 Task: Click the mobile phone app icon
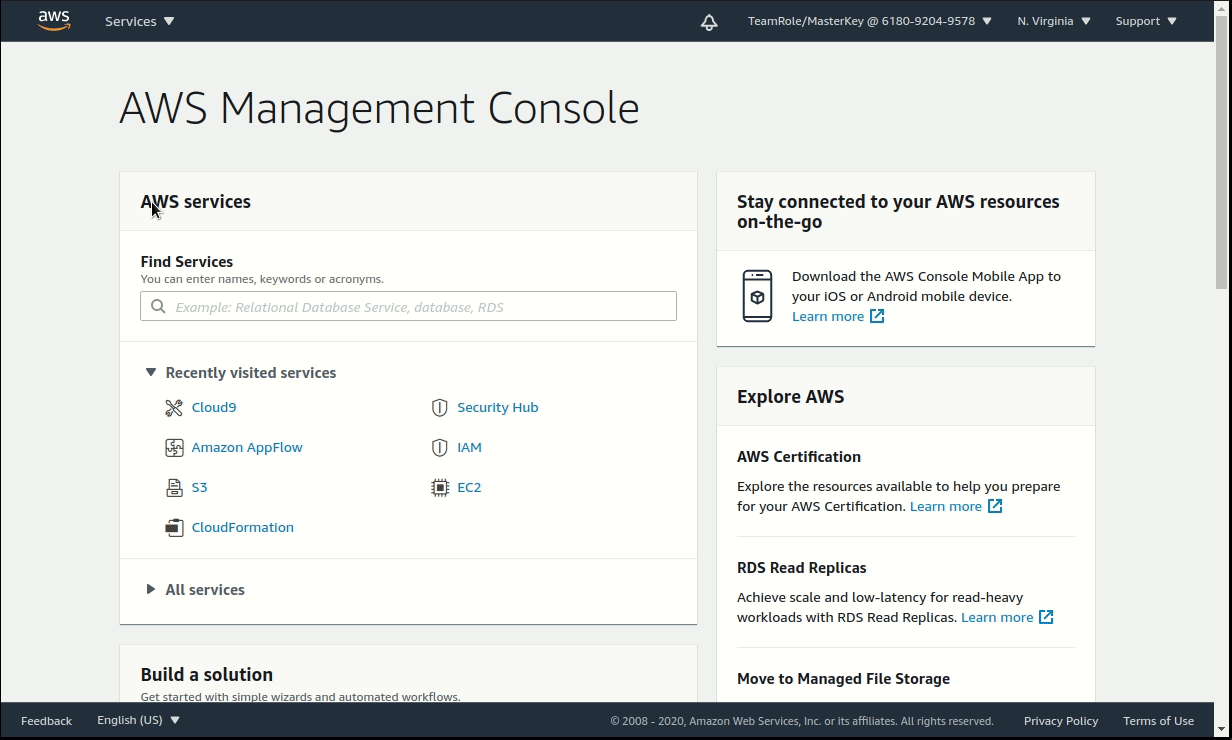[x=757, y=296]
